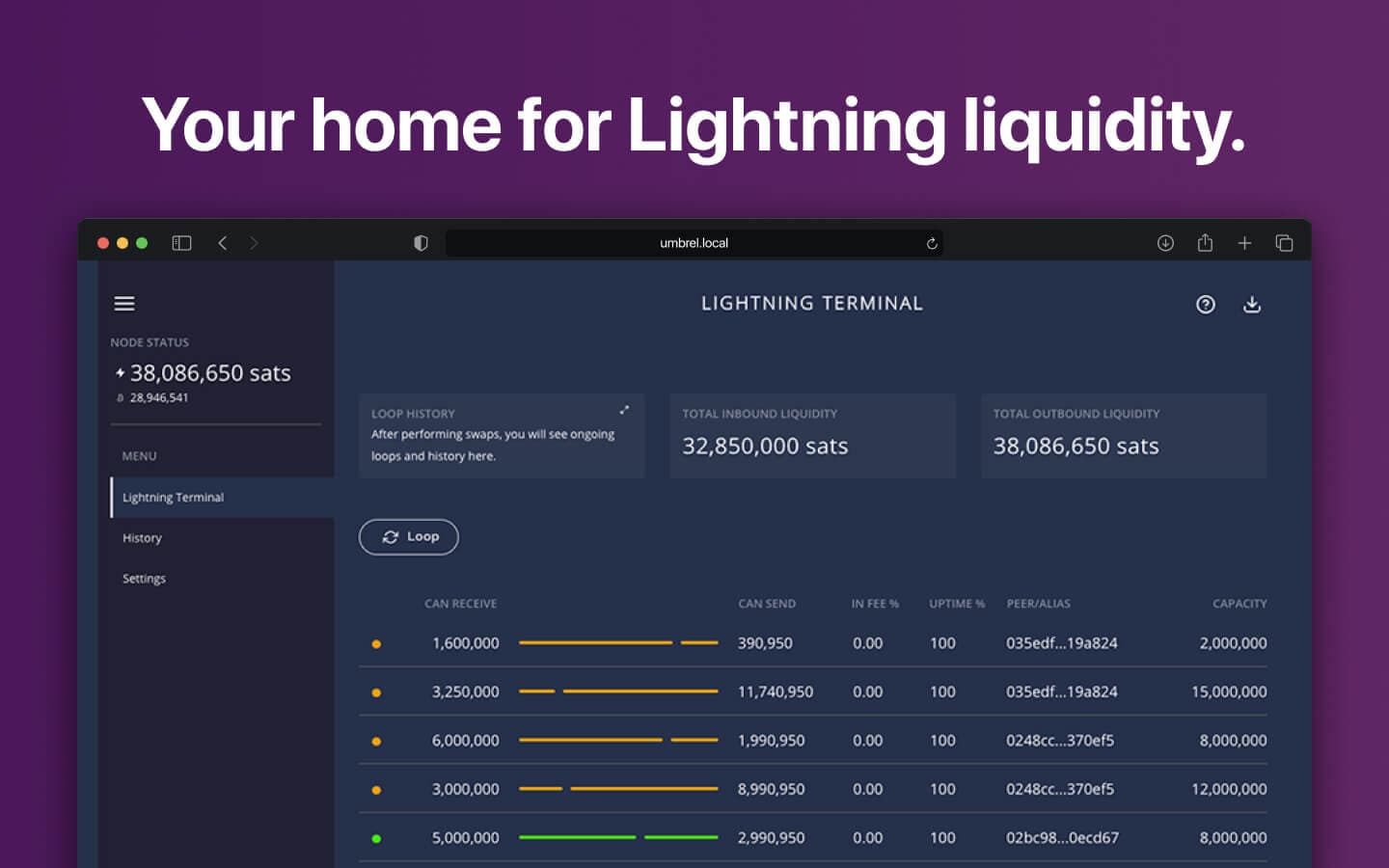Toggle the browser sidebar icon

[181, 243]
